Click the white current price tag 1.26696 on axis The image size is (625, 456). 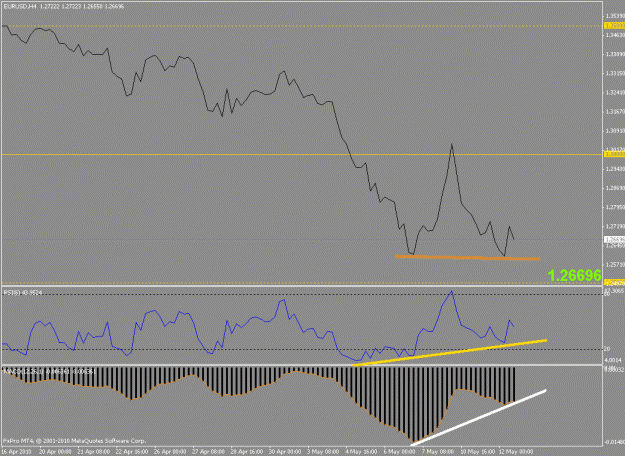(x=614, y=240)
